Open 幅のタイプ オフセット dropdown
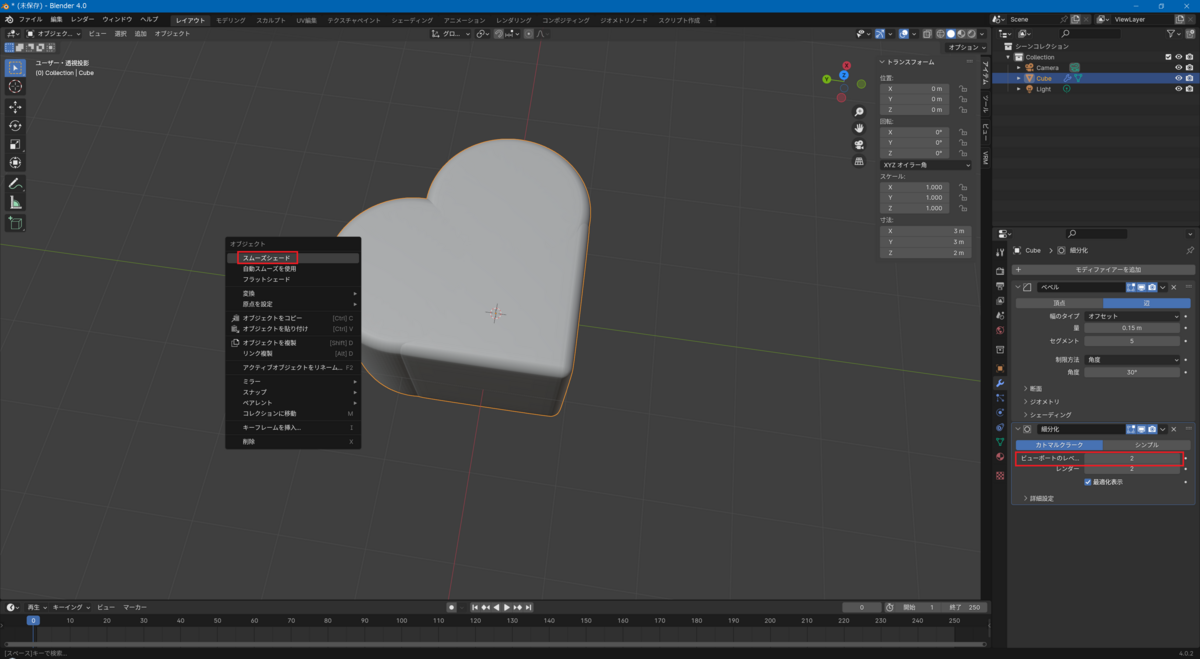Image resolution: width=1200 pixels, height=659 pixels. [x=1133, y=316]
